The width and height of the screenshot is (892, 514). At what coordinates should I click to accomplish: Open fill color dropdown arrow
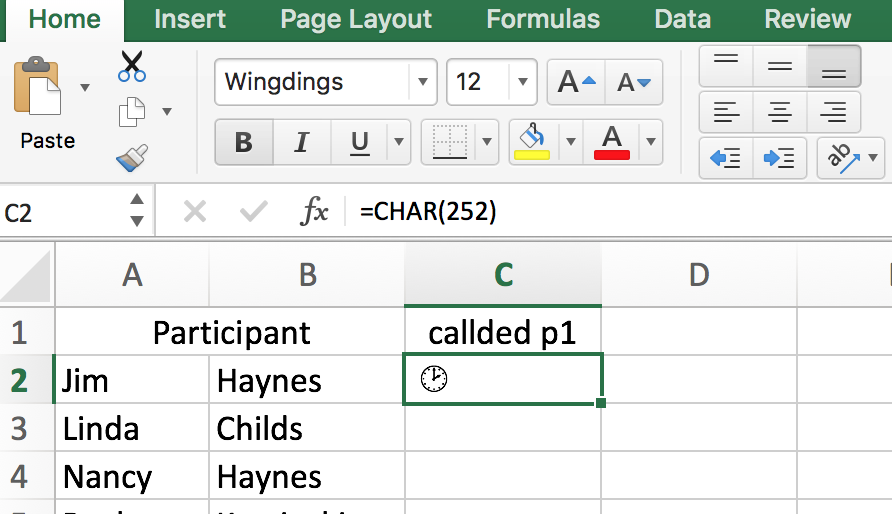tap(571, 142)
